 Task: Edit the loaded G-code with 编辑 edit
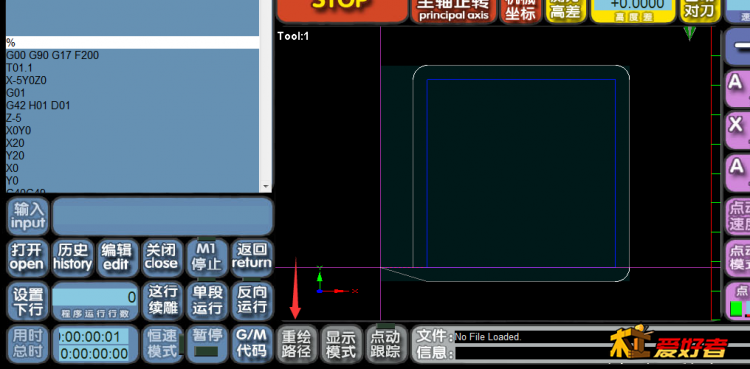click(x=116, y=257)
